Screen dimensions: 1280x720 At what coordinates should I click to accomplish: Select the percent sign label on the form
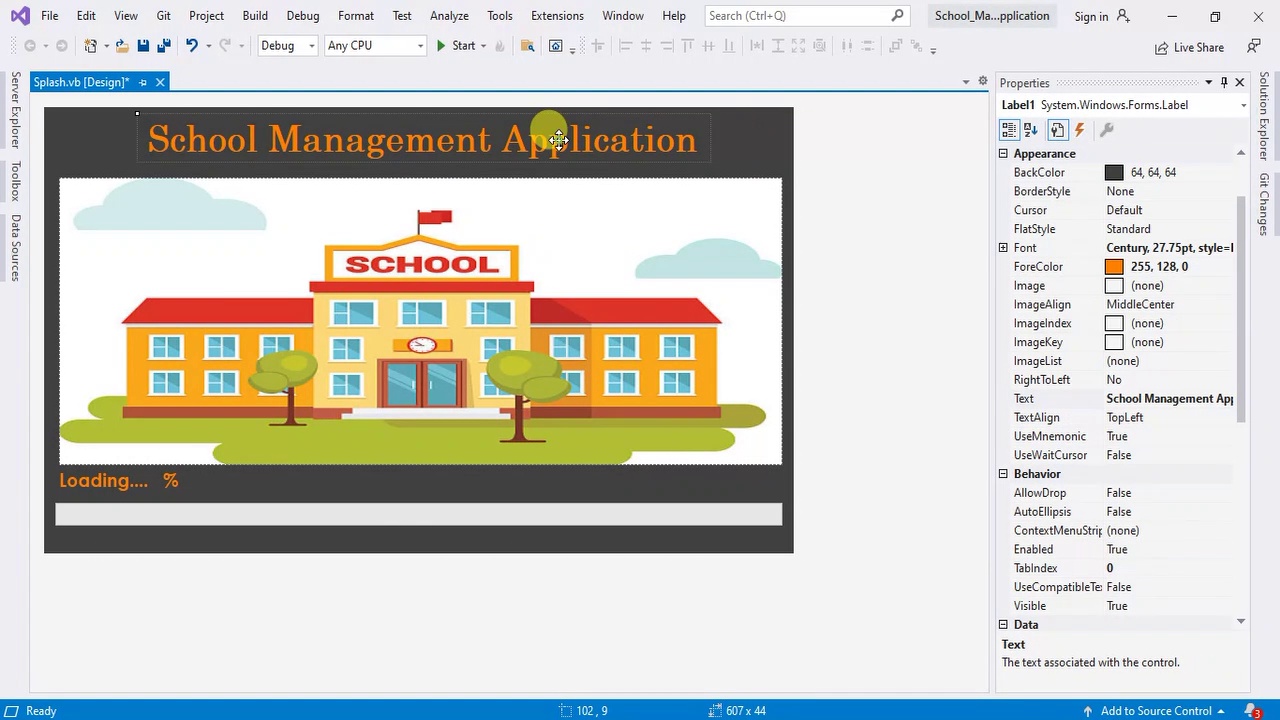point(171,481)
